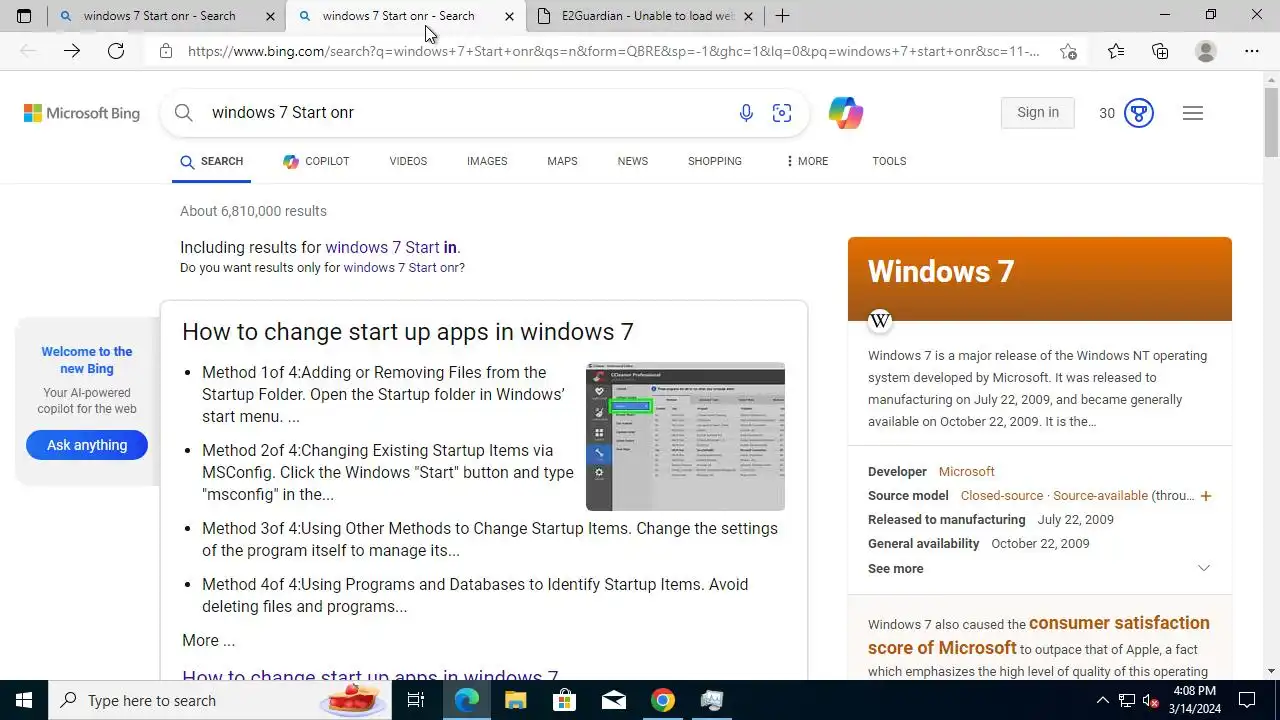Click More under startup methods
The width and height of the screenshot is (1280, 720).
[x=208, y=641]
